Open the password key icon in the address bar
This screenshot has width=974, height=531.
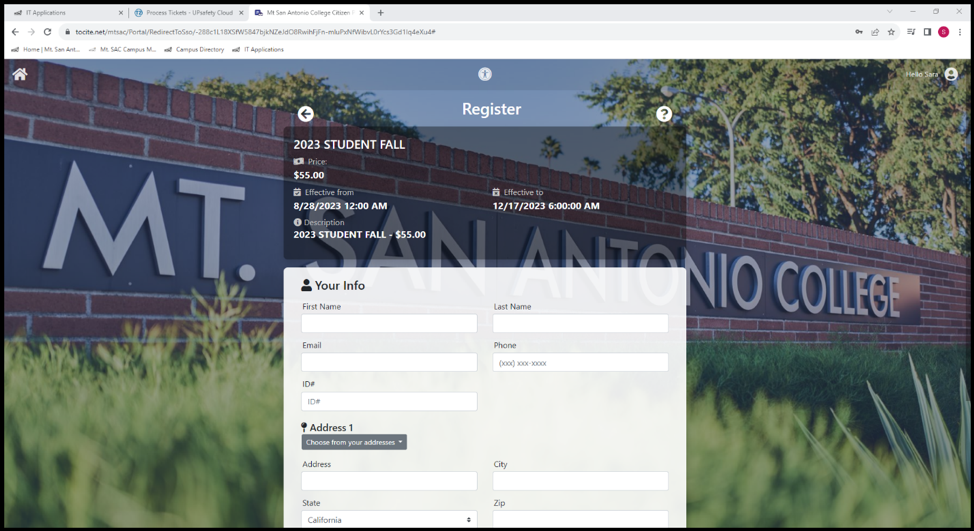pos(858,32)
